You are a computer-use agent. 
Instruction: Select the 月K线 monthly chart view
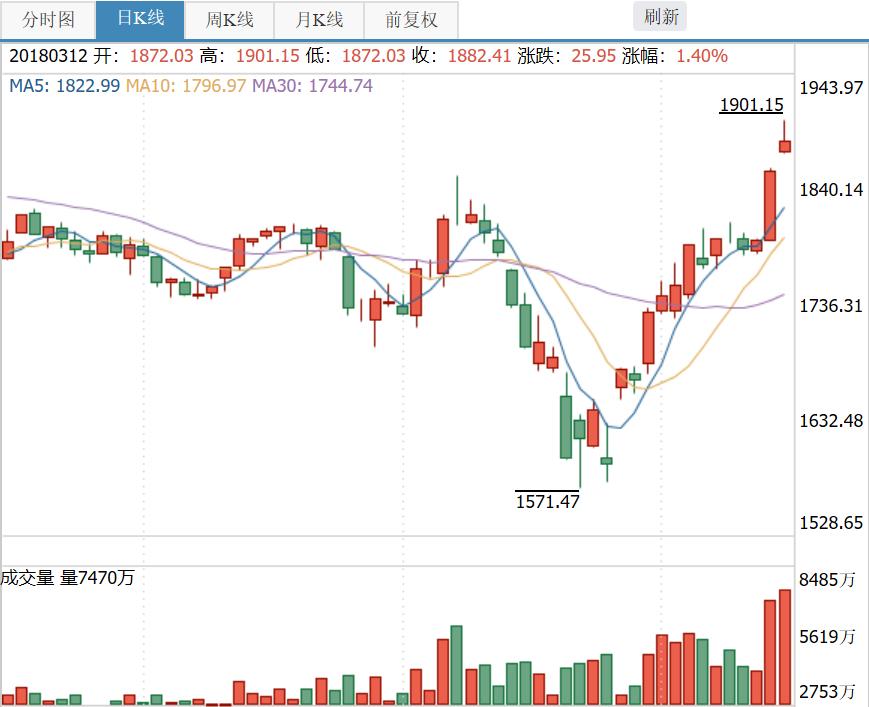click(320, 19)
